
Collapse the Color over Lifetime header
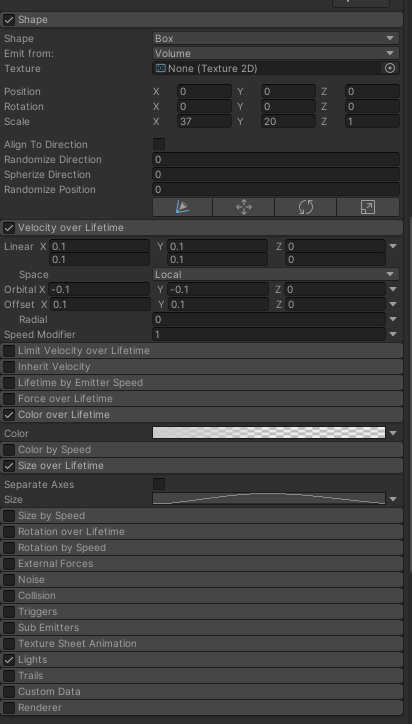pos(201,415)
